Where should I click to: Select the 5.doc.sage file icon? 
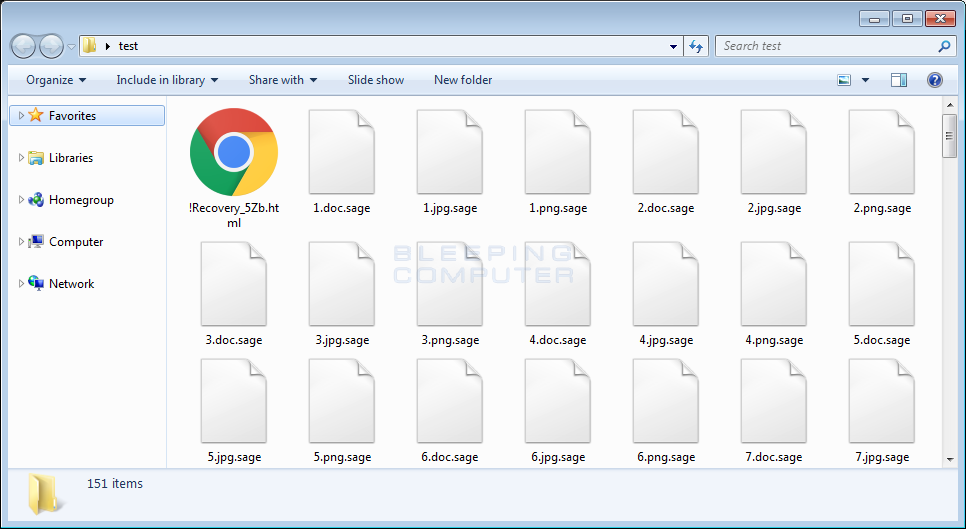(x=882, y=284)
